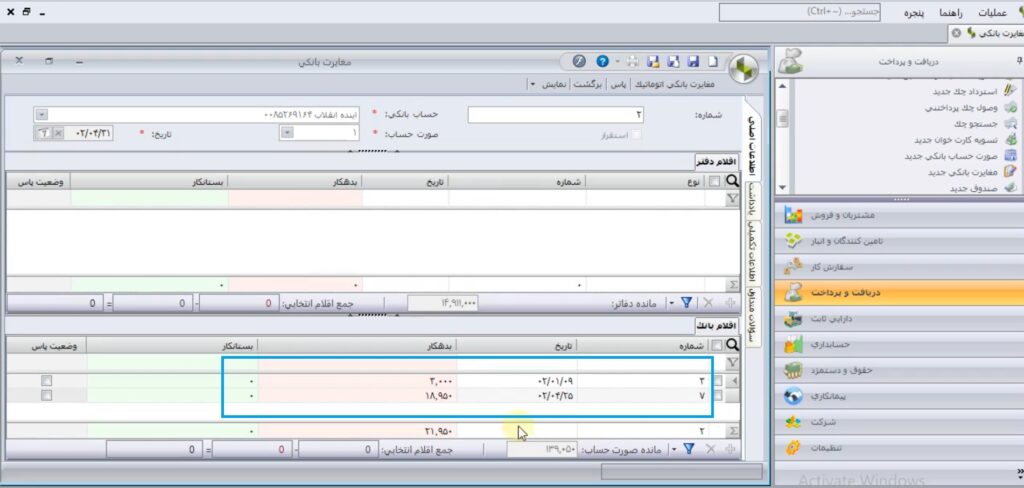Click the delete X icon beside مانده دفاتر
The height and width of the screenshot is (488, 1024).
pyautogui.click(x=709, y=303)
